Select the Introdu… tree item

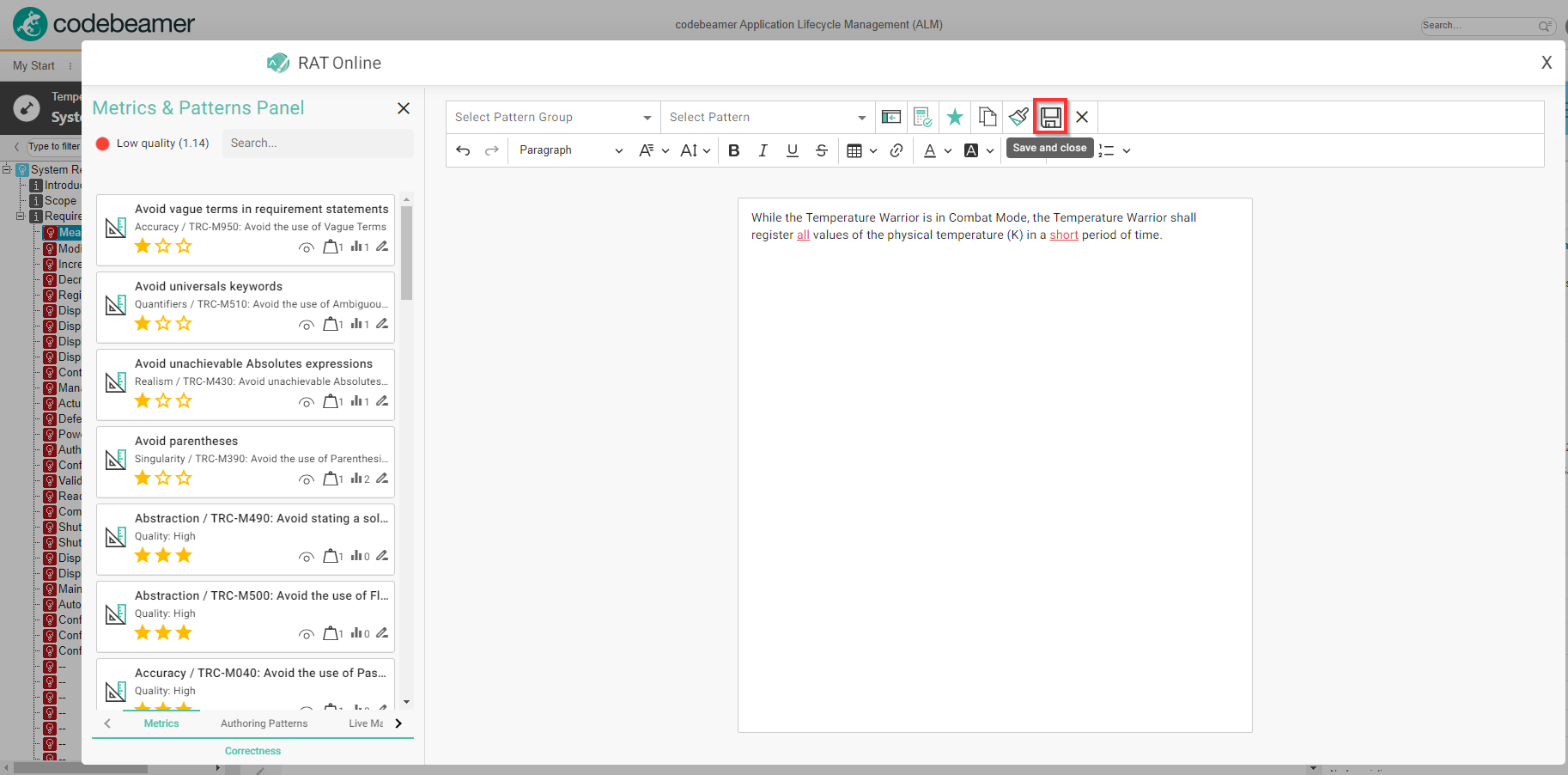click(x=63, y=185)
